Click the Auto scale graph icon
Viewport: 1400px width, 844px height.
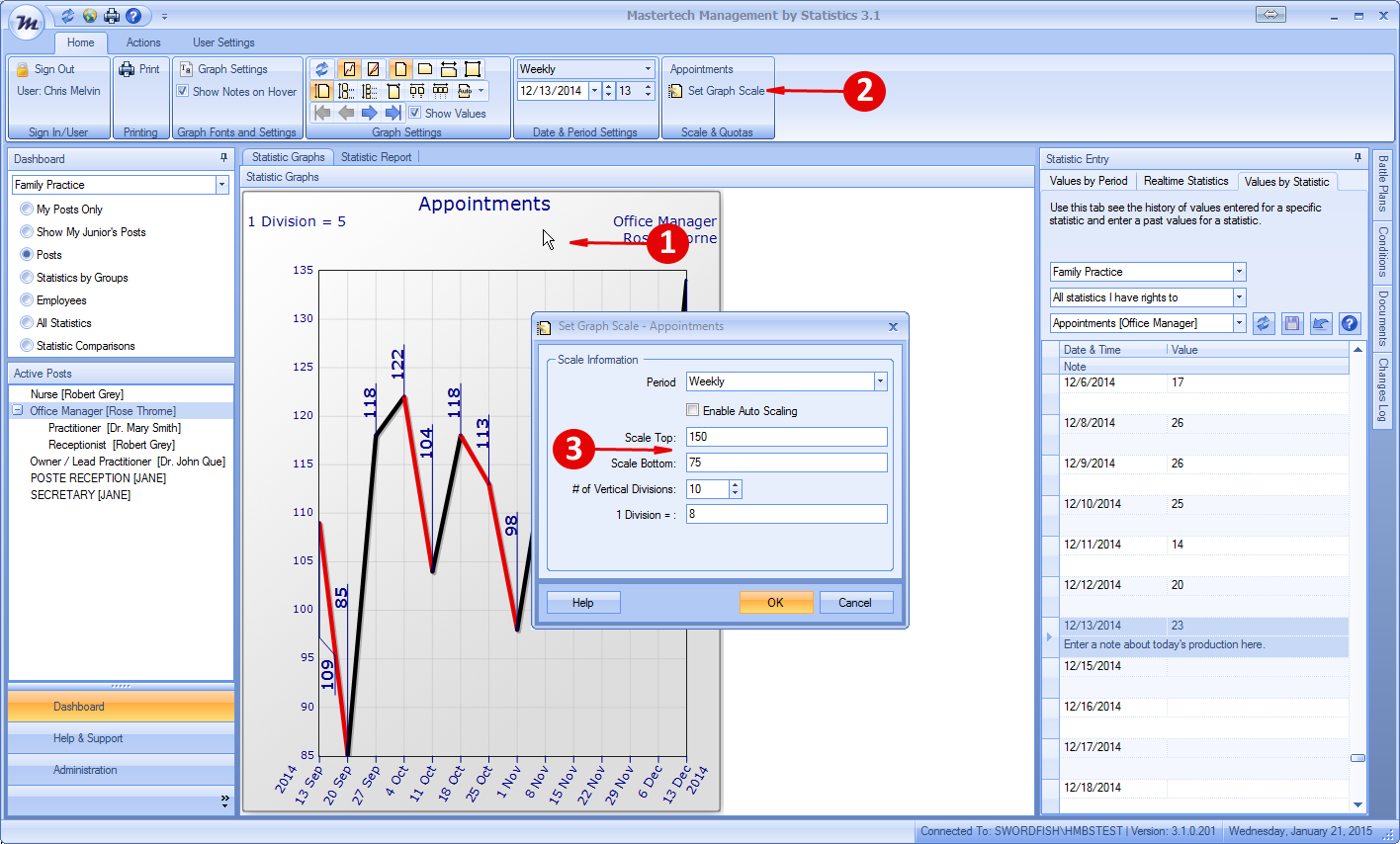(465, 91)
